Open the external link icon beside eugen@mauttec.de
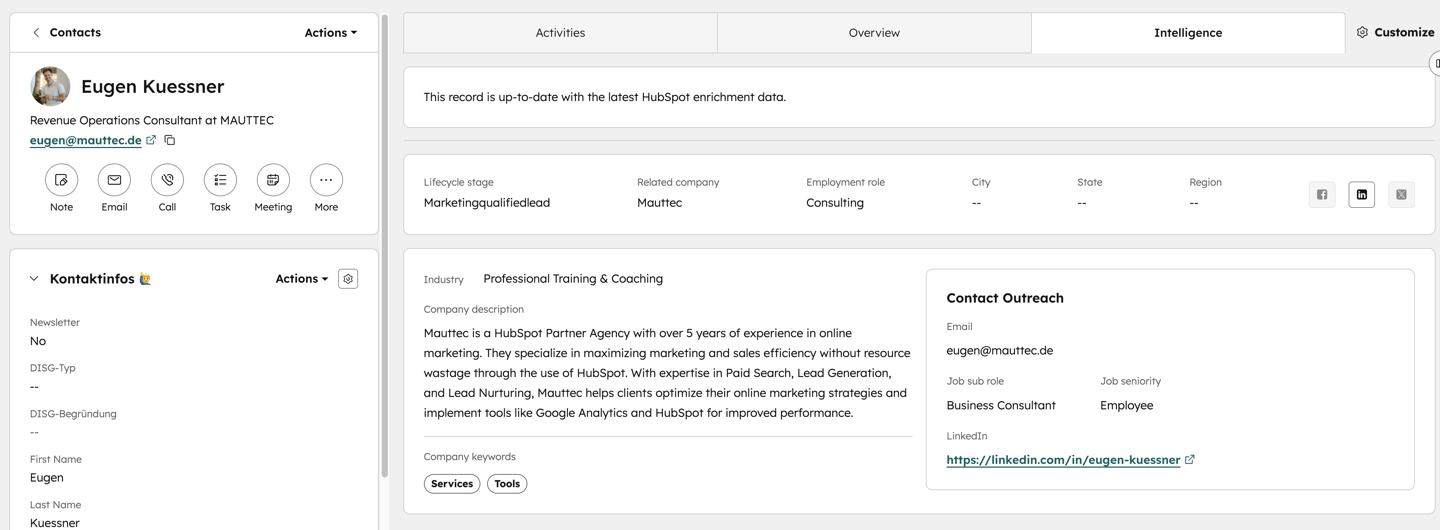This screenshot has width=1440, height=530. tap(151, 140)
